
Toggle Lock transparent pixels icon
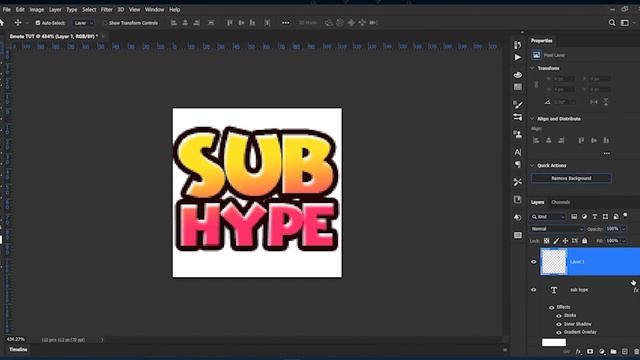click(x=547, y=241)
